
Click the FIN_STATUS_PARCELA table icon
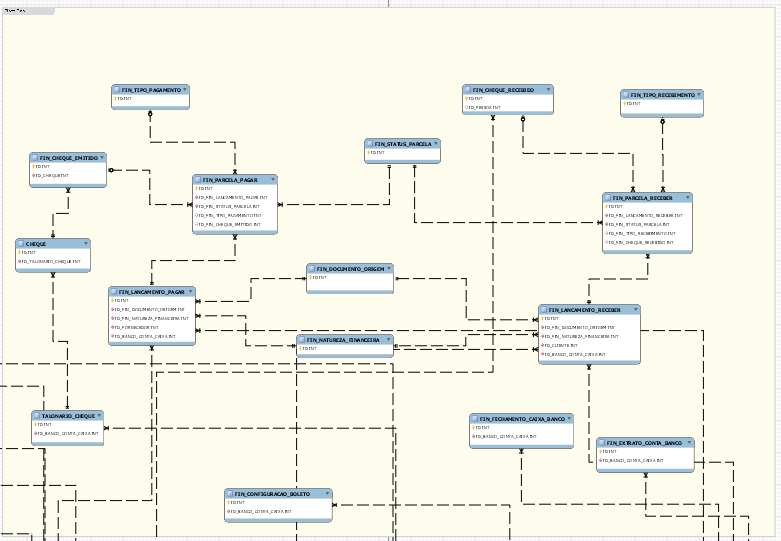pyautogui.click(x=370, y=143)
